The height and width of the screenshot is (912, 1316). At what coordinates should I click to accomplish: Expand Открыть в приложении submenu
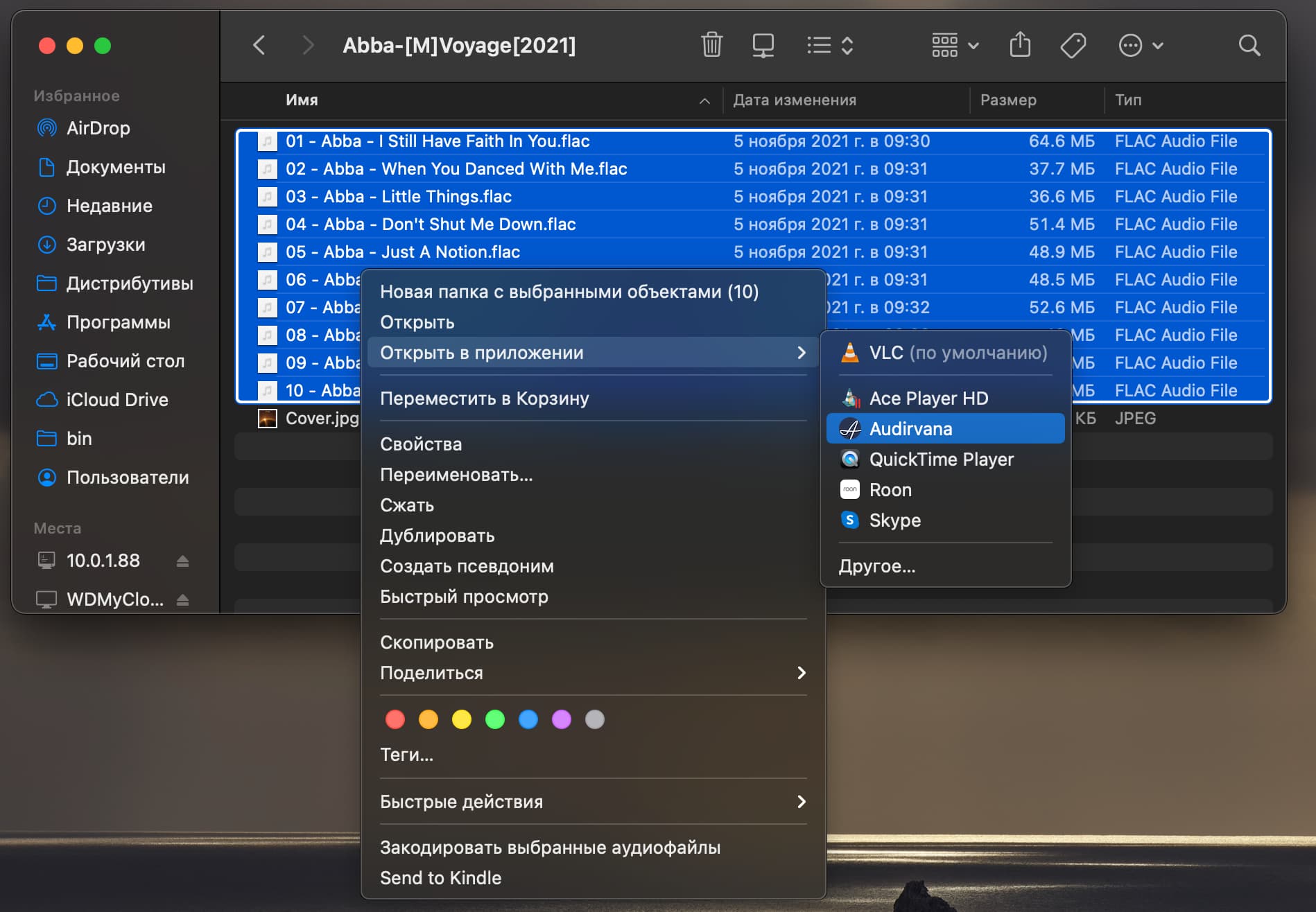click(594, 353)
